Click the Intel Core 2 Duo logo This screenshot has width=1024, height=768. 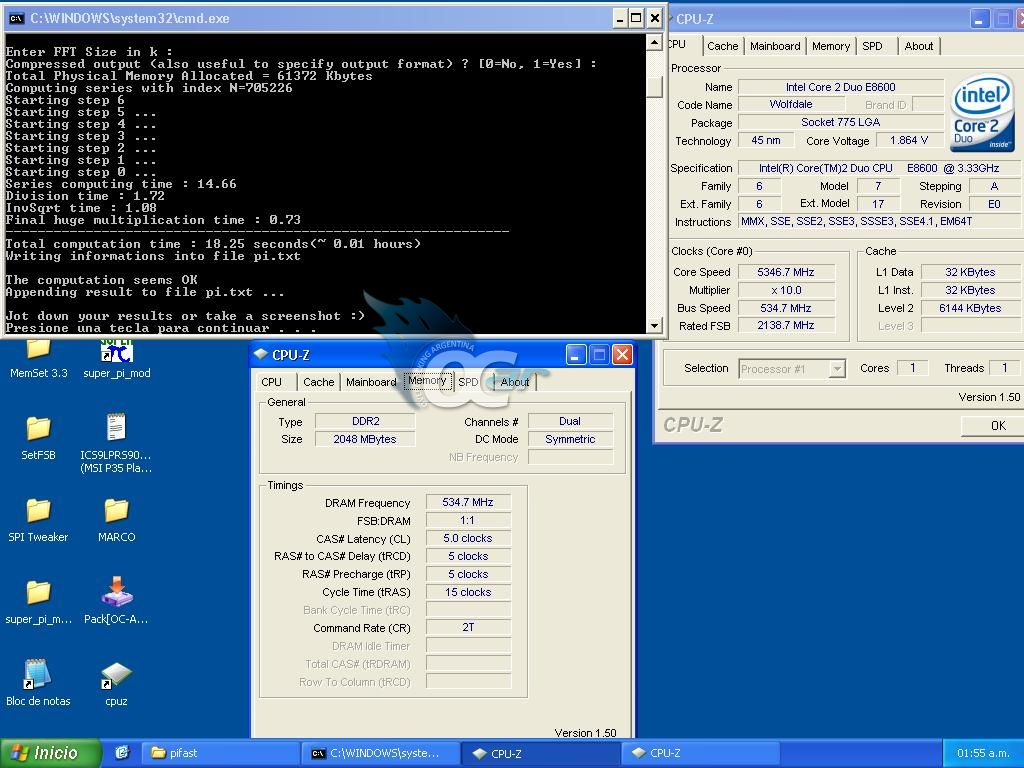click(983, 112)
